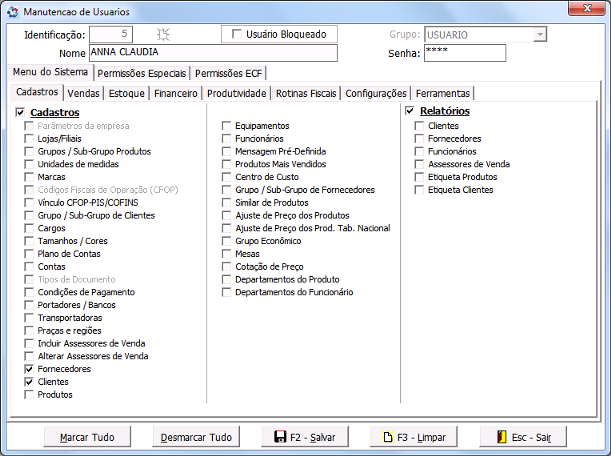Toggle the Relatórios master checkbox
This screenshot has height=456, width=611.
pyautogui.click(x=410, y=111)
